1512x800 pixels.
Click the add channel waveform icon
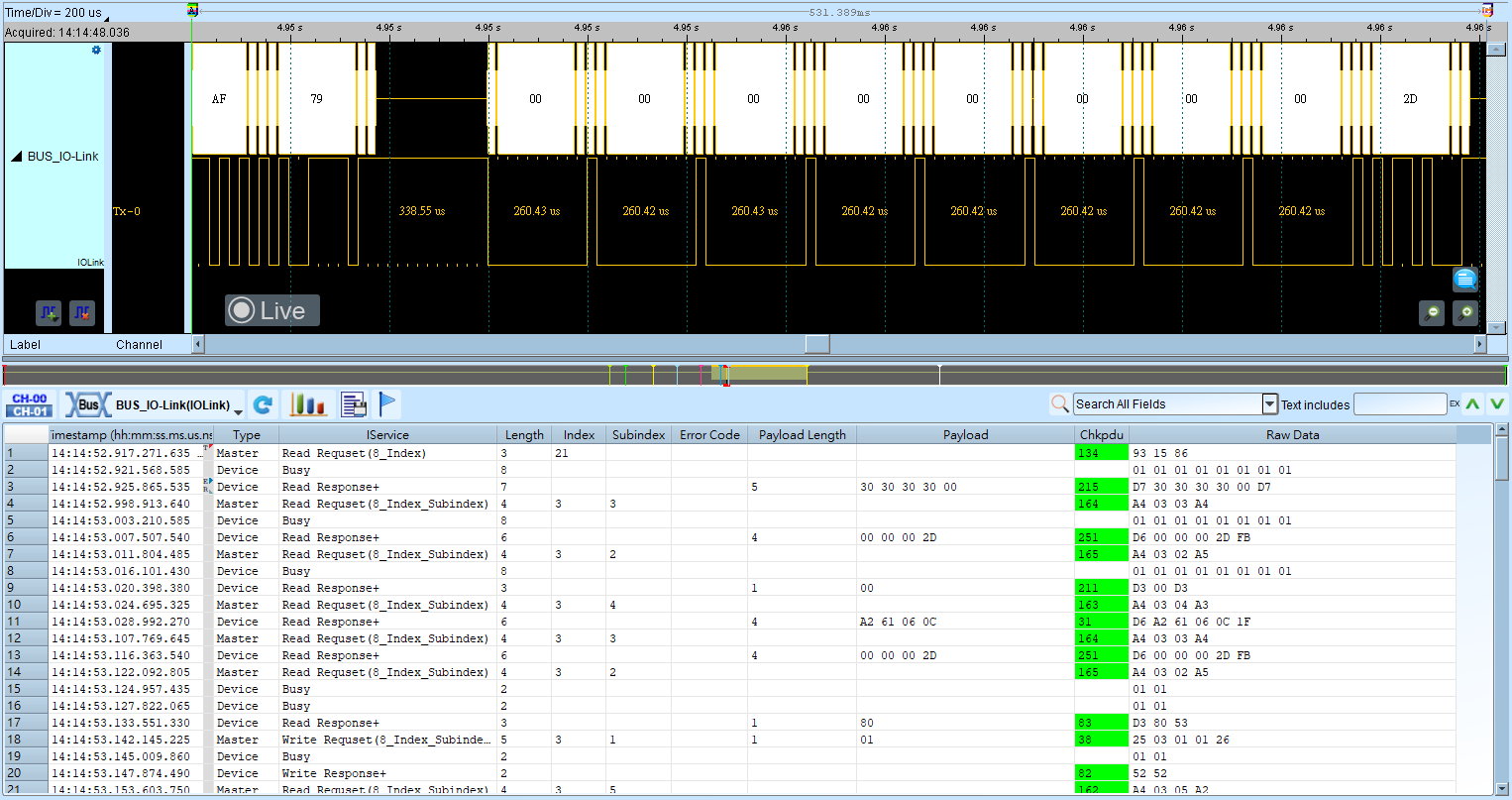coord(49,312)
